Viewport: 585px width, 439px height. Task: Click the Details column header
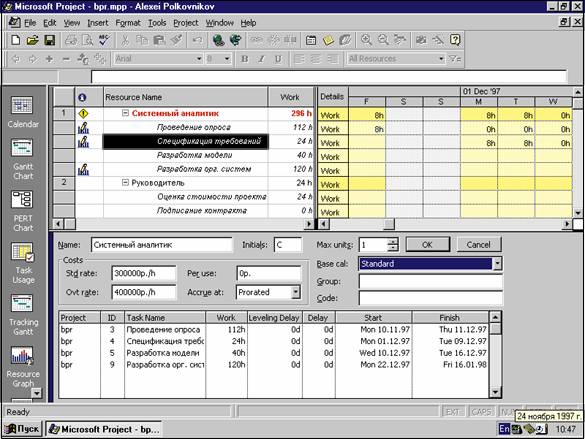point(332,97)
